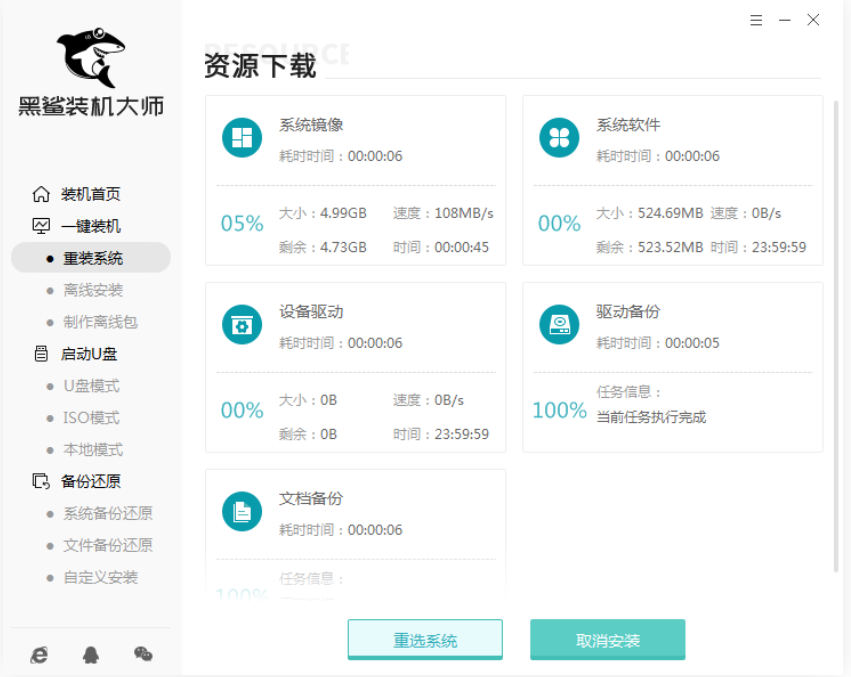The width and height of the screenshot is (851, 677).
Task: Click the shark logo of 黑鲨装机大师
Action: pyautogui.click(x=90, y=56)
